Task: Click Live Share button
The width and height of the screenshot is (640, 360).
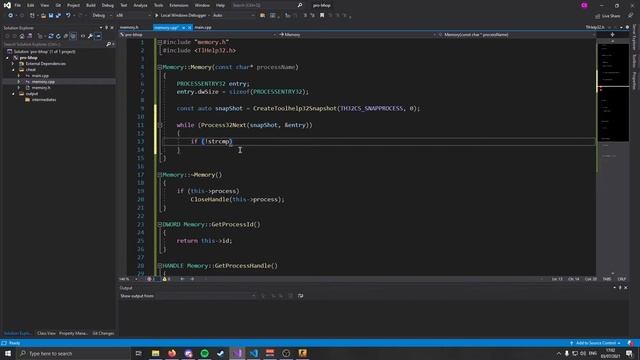Action: click(x=608, y=16)
